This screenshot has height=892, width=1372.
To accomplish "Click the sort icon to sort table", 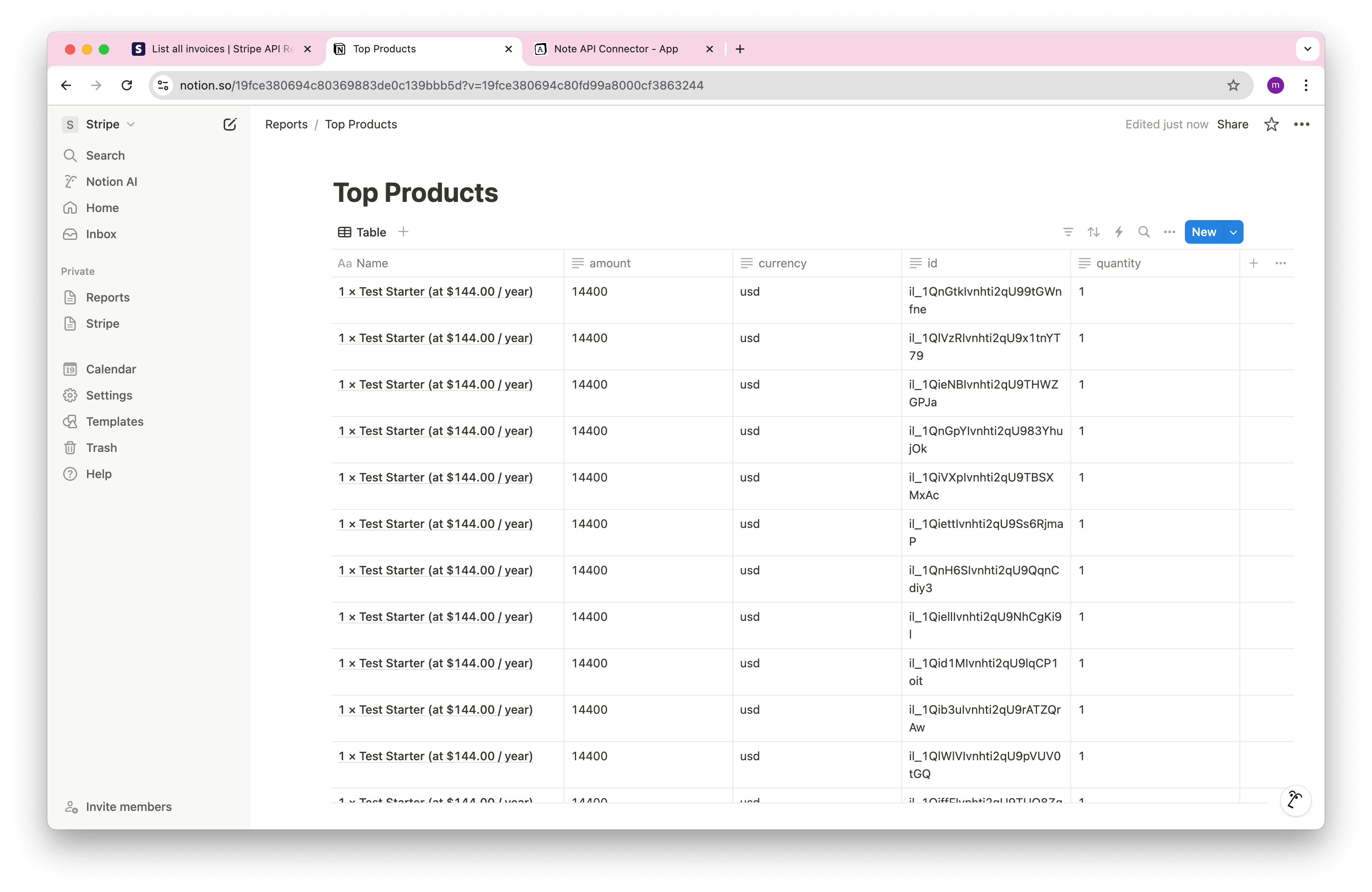I will point(1093,232).
